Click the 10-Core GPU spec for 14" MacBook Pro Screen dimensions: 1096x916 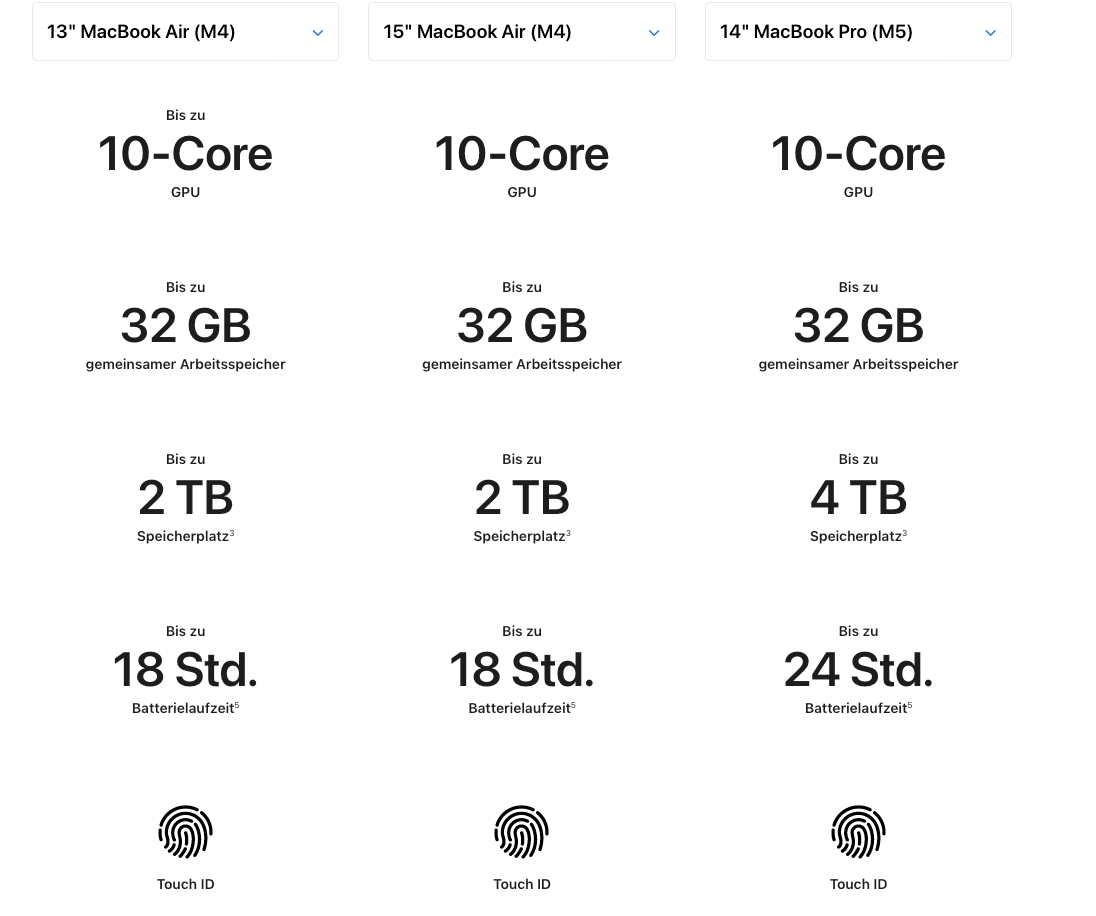point(858,153)
